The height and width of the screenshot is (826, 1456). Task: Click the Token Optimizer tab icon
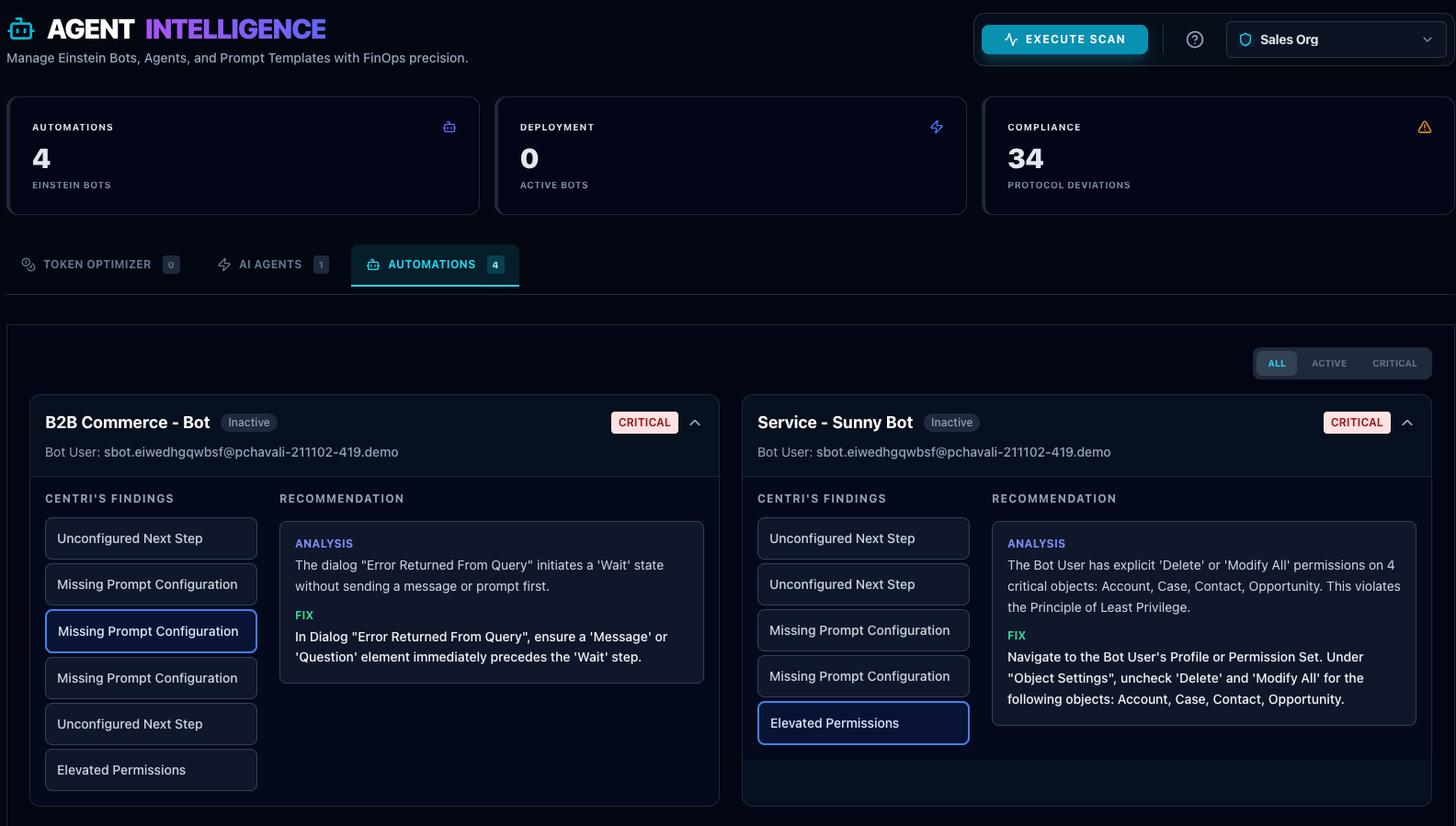28,265
